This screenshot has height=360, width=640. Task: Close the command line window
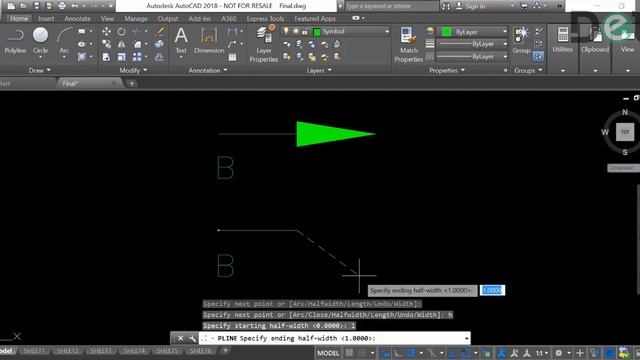[180, 338]
